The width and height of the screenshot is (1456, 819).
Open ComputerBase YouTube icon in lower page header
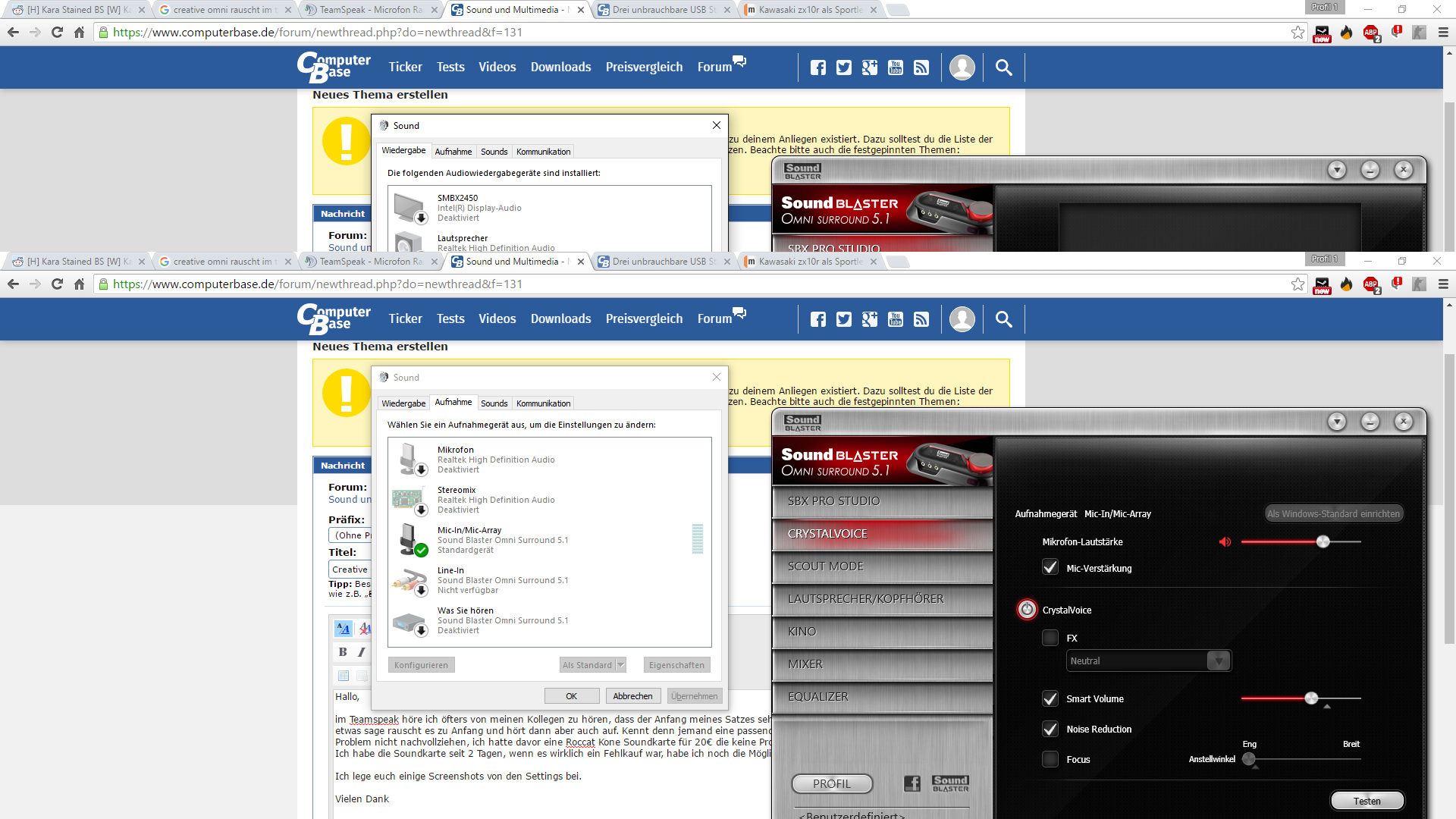pyautogui.click(x=896, y=319)
